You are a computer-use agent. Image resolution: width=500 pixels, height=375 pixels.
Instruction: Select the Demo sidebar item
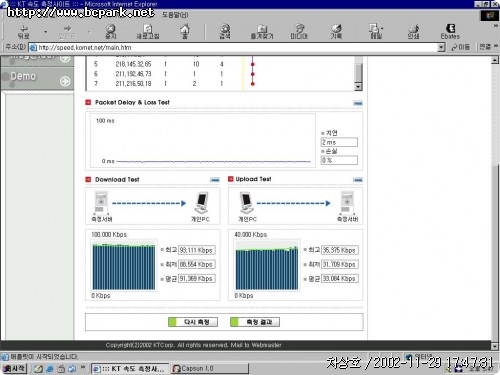pos(37,78)
